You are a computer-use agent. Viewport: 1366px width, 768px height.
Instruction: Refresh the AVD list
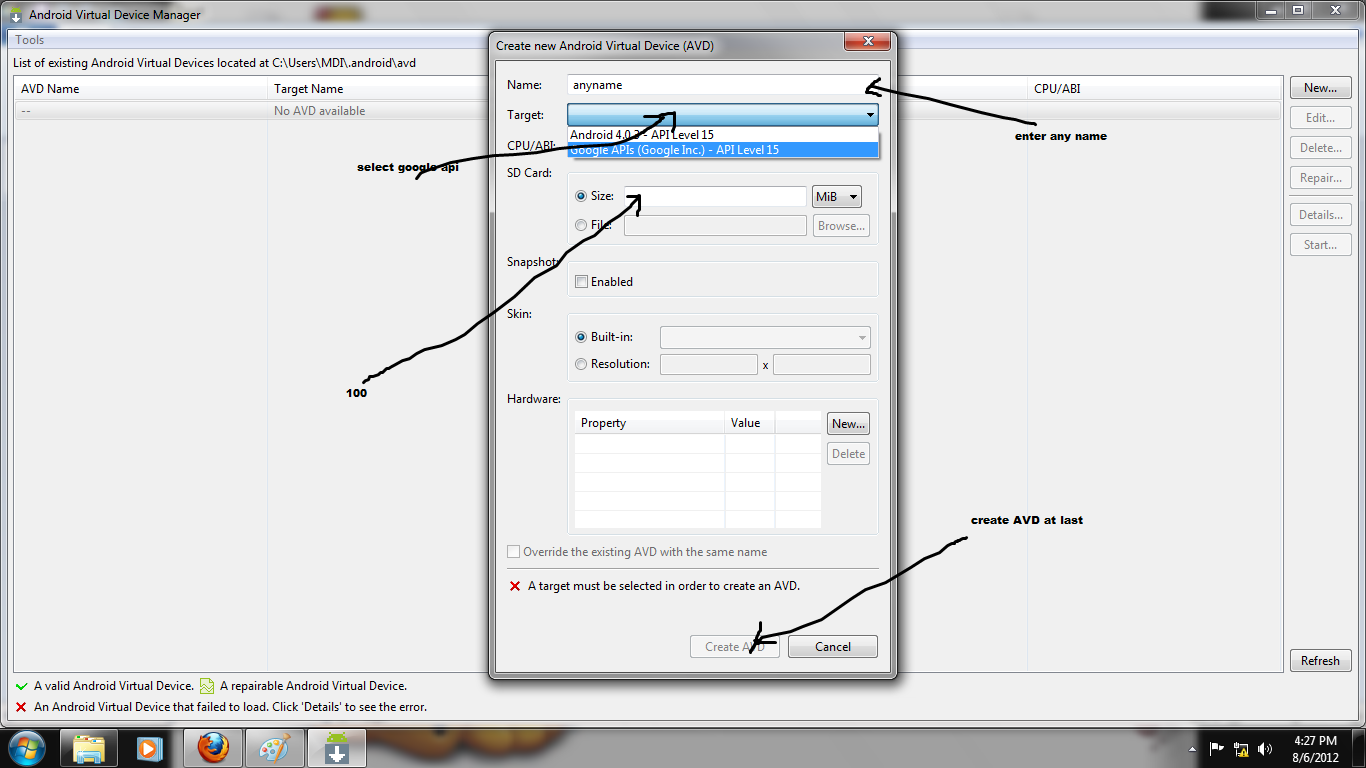1321,661
